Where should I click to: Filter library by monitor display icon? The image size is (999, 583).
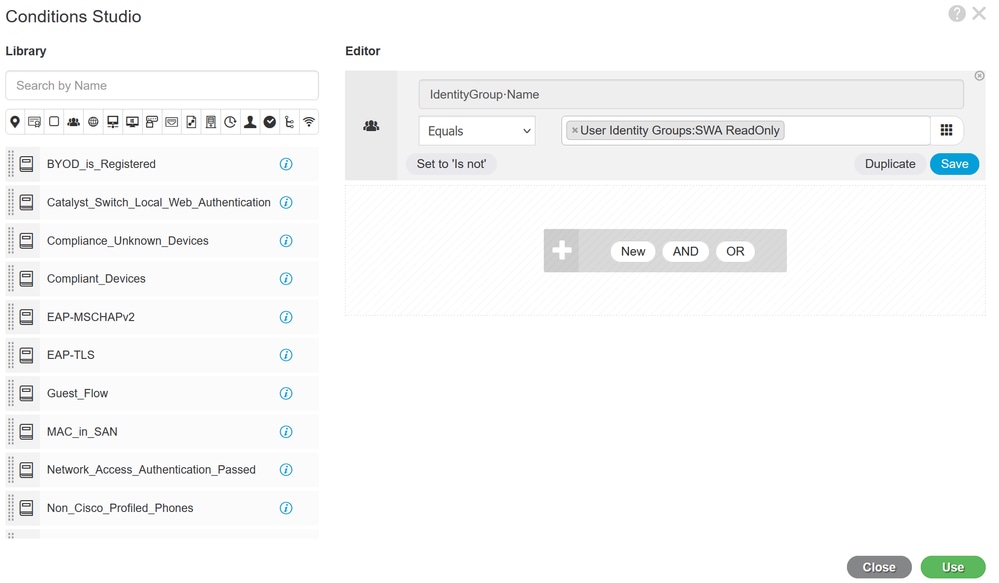pyautogui.click(x=133, y=122)
